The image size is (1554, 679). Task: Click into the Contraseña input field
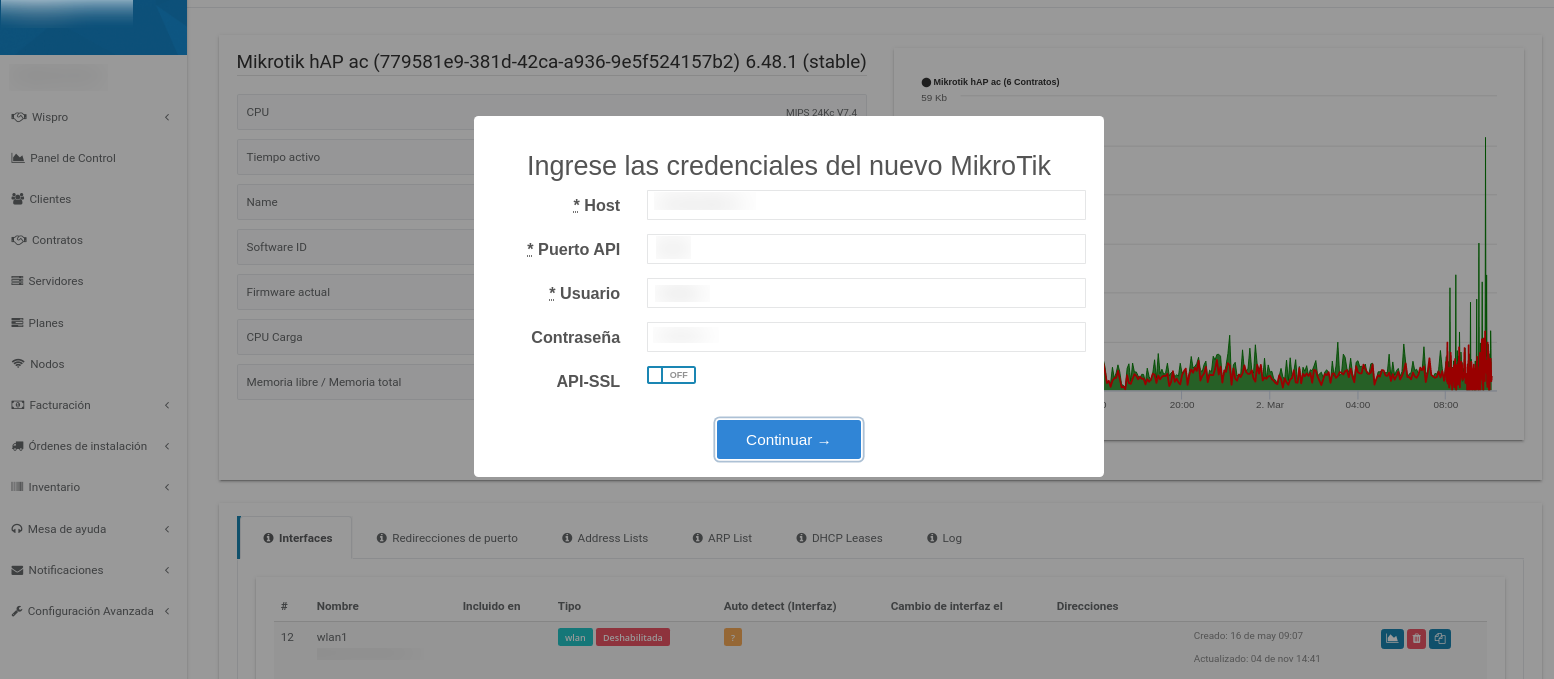click(866, 337)
